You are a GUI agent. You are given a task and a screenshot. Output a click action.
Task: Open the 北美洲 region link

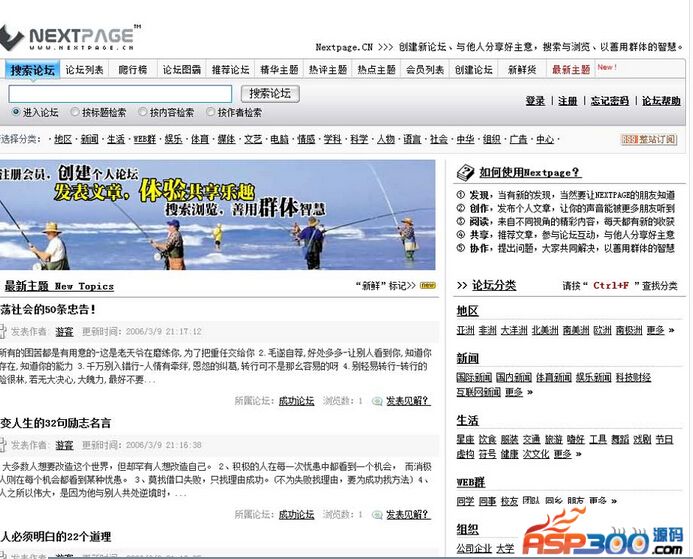pos(545,330)
